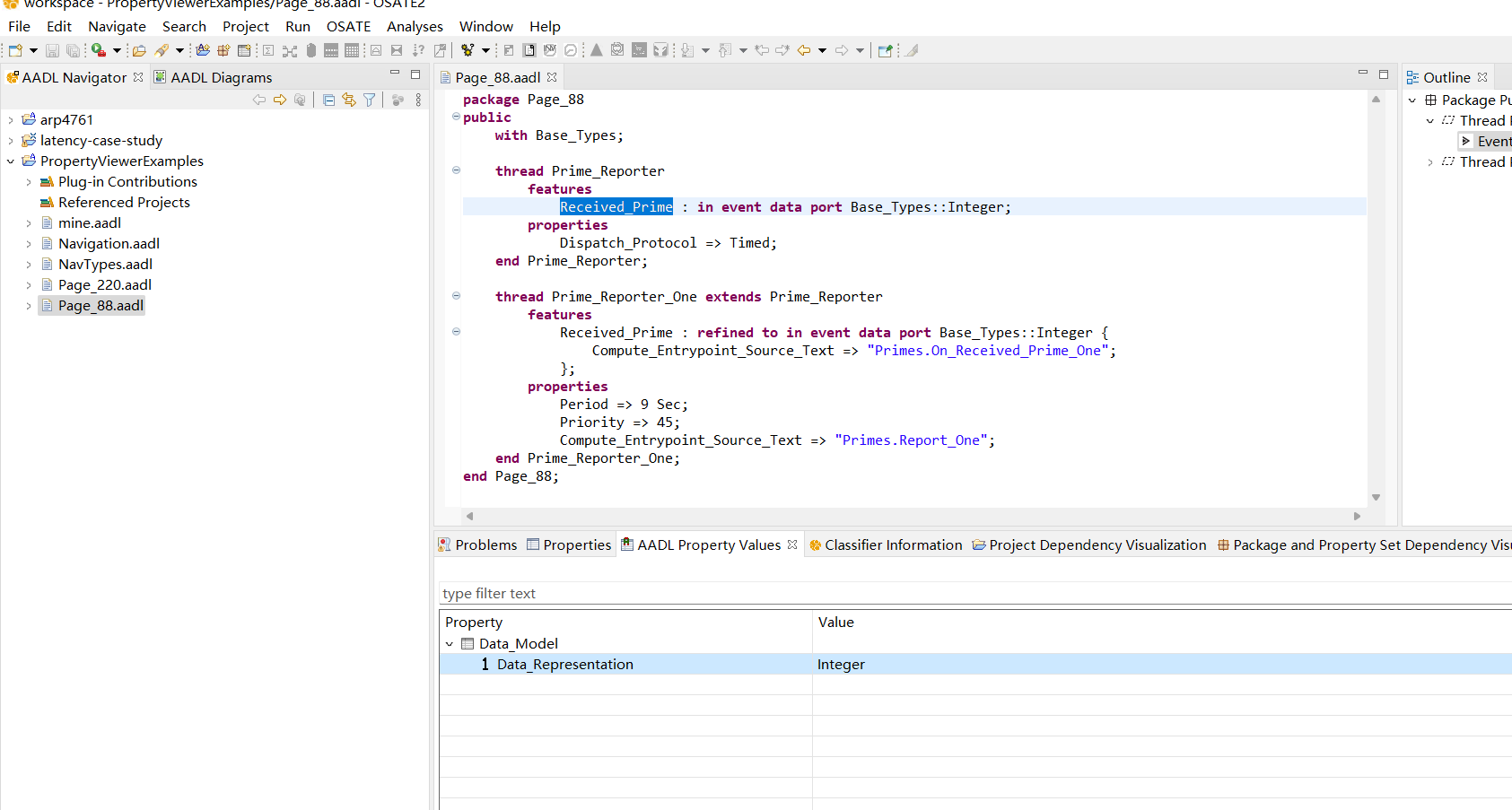Open the Project Dependency Visualization tab
This screenshot has height=810, width=1512.
click(1089, 544)
